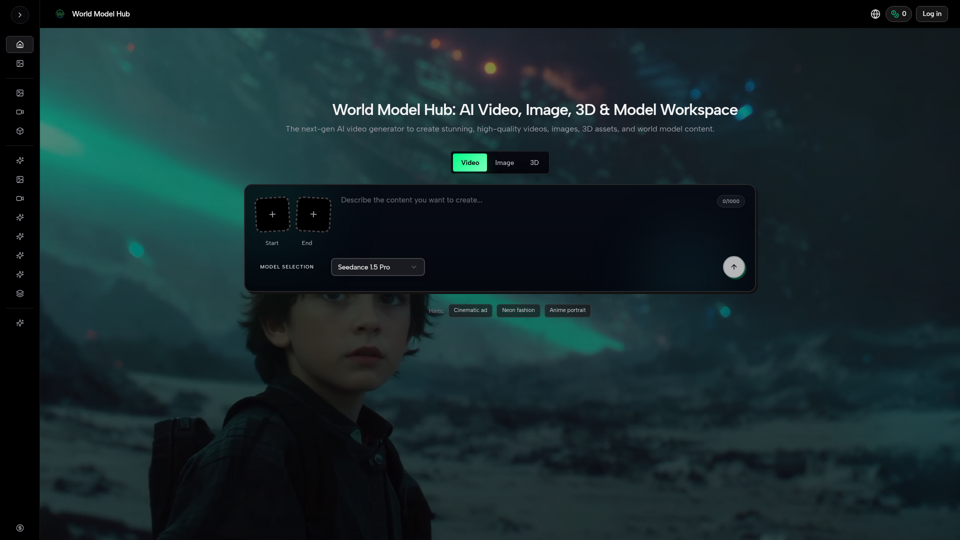Click the last sparkle icon below the layers icon
This screenshot has height=540, width=960.
(x=20, y=323)
